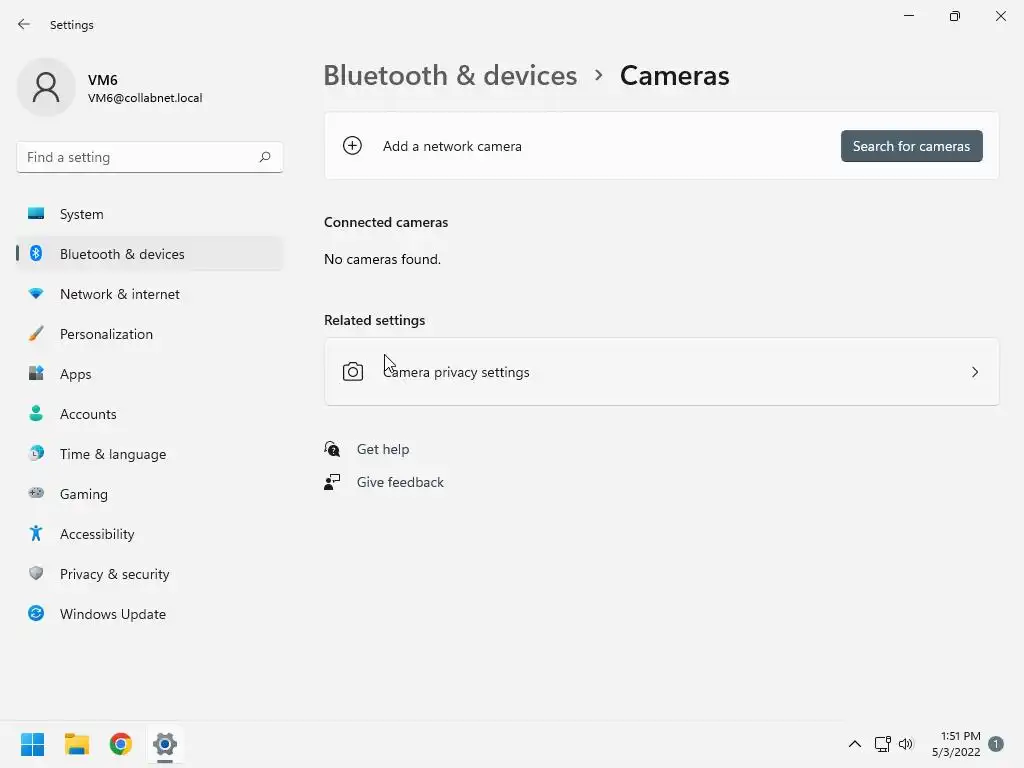Image resolution: width=1024 pixels, height=768 pixels.
Task: Open Google Chrome from the taskbar
Action: [x=121, y=744]
